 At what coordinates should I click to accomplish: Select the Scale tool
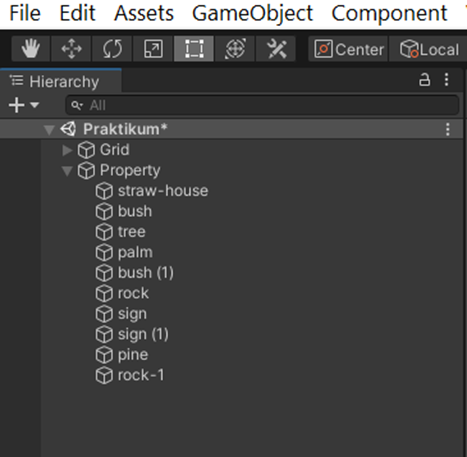[x=153, y=49]
